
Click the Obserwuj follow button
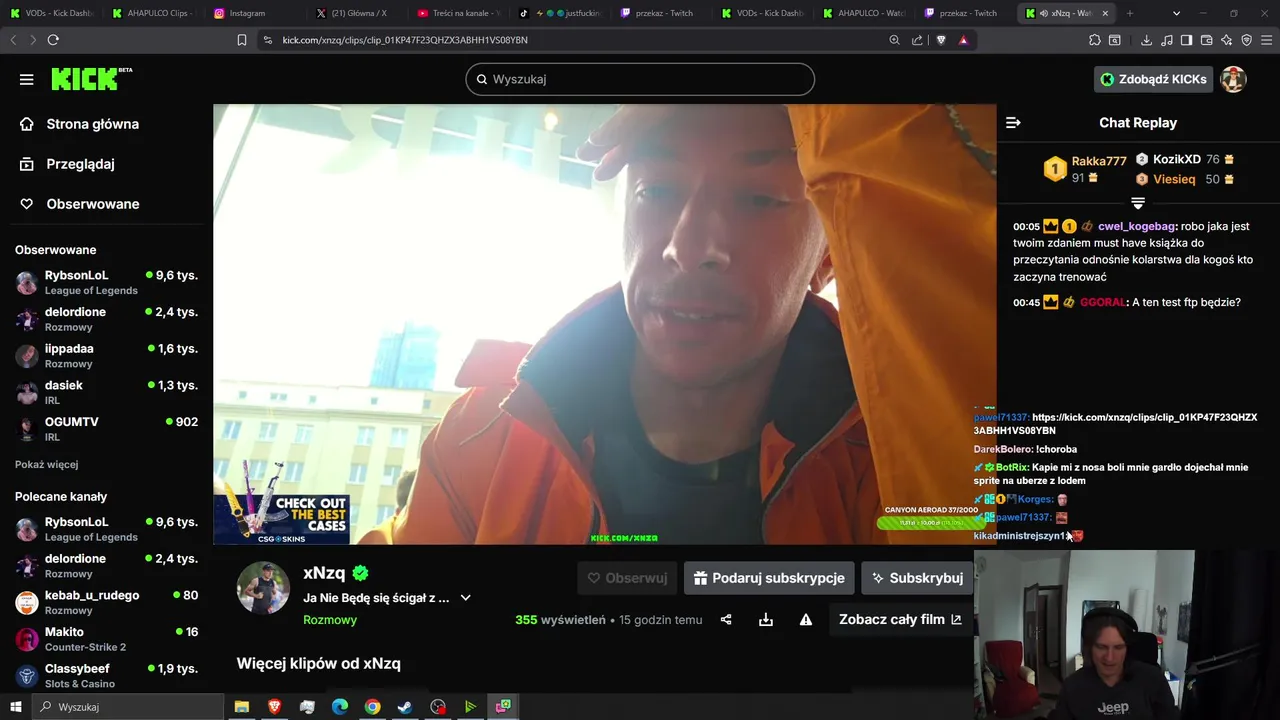627,578
